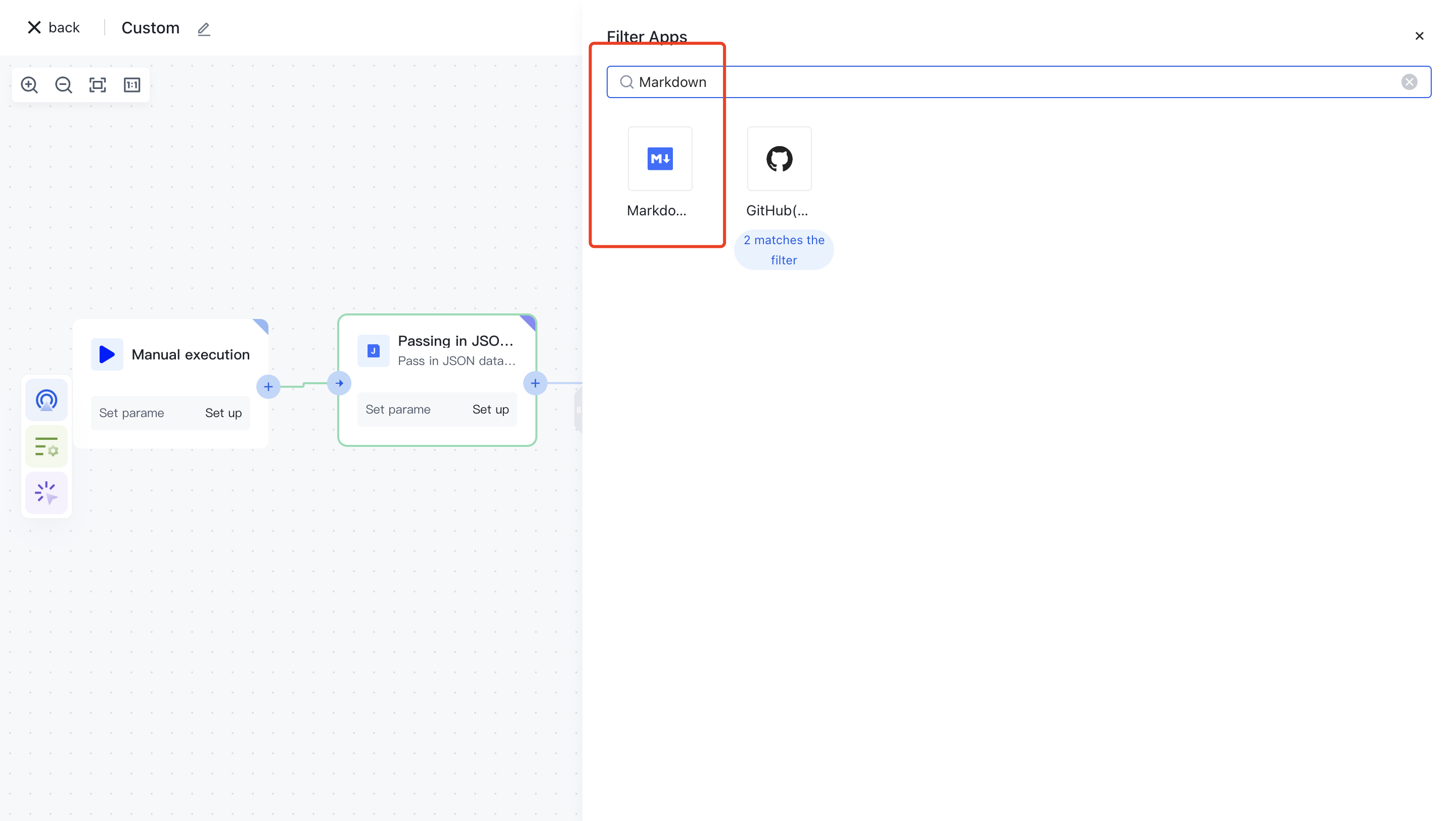Click the back button with X
The height and width of the screenshot is (821, 1456).
click(x=54, y=27)
